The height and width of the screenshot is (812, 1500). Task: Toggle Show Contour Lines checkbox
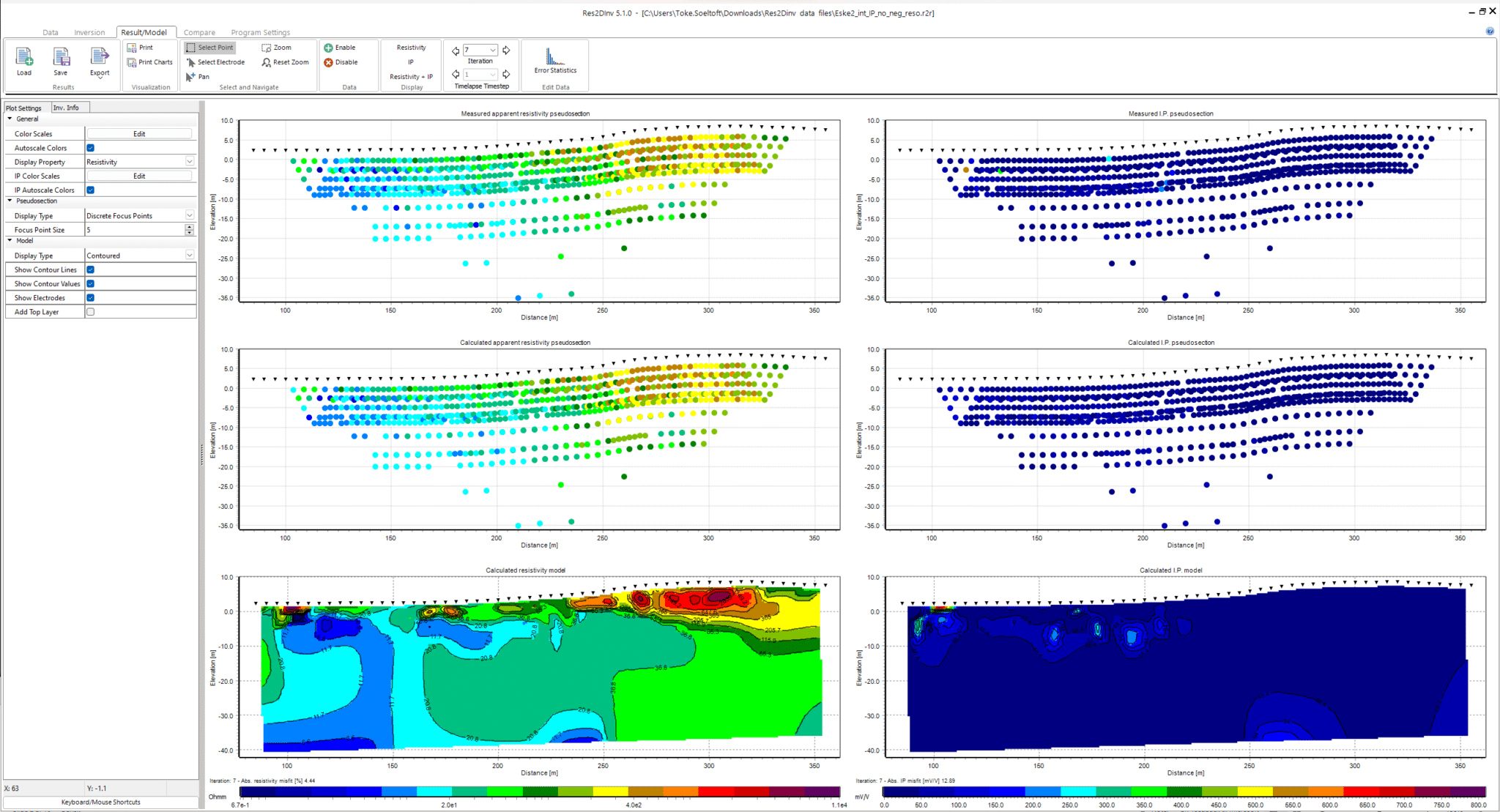click(91, 270)
